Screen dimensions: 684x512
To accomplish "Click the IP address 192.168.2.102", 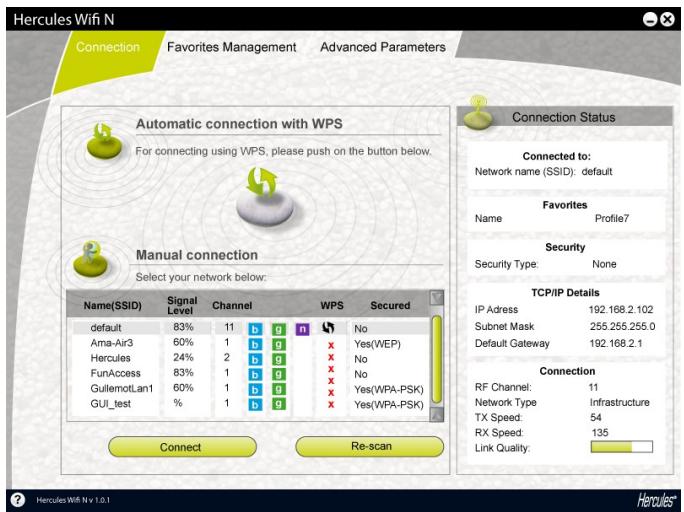I will pyautogui.click(x=621, y=310).
